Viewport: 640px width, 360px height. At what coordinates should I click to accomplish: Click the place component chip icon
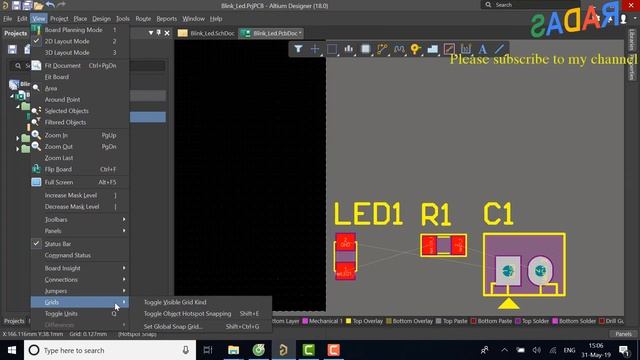pyautogui.click(x=365, y=49)
